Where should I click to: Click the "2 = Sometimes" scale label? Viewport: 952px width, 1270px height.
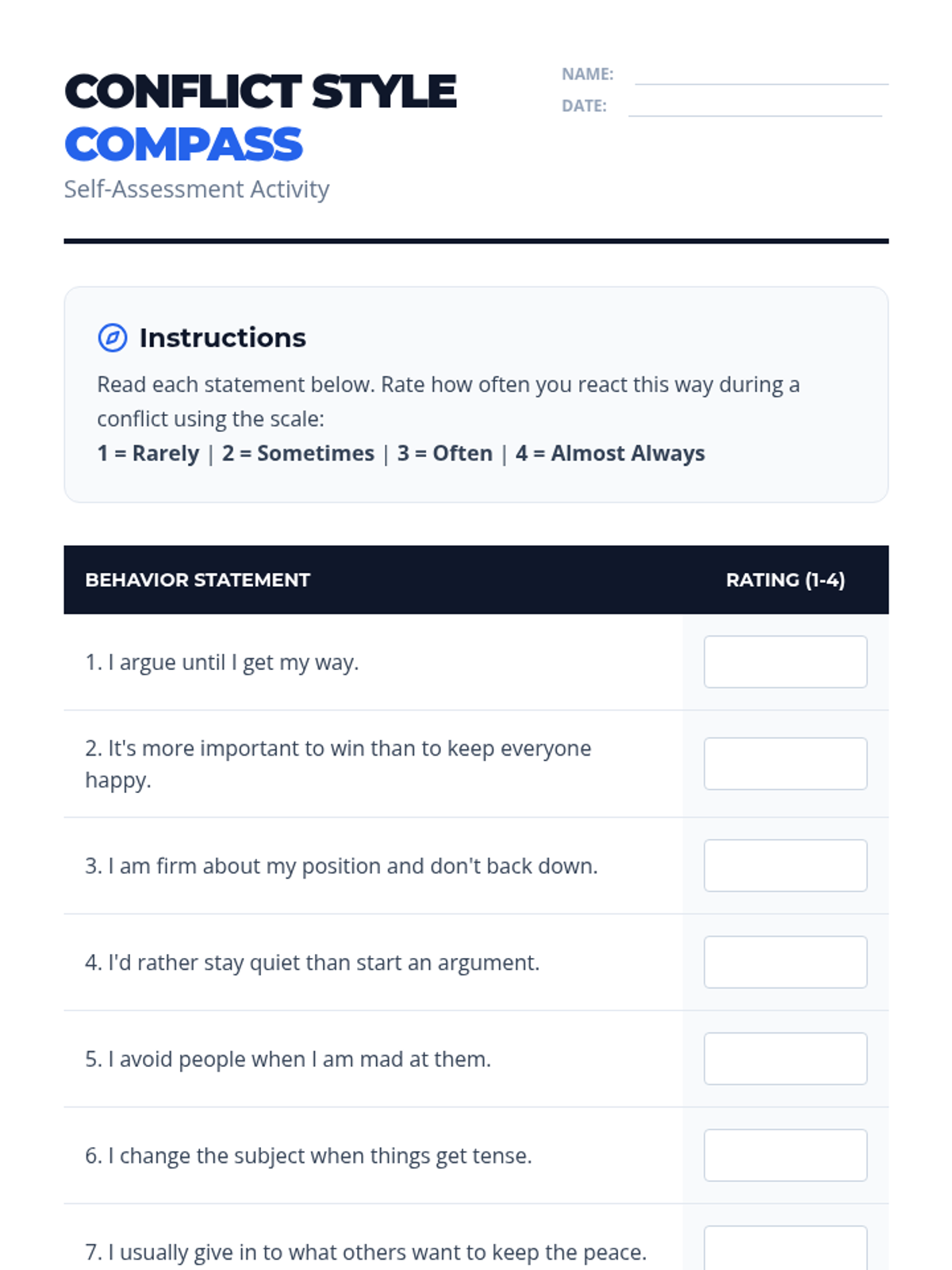tap(297, 453)
